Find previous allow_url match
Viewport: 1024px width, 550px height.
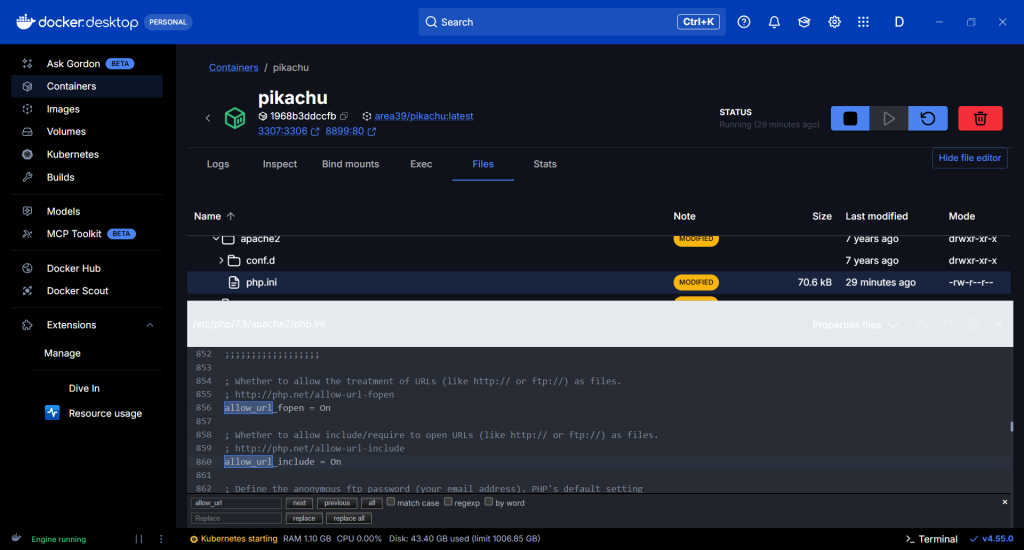[x=337, y=503]
